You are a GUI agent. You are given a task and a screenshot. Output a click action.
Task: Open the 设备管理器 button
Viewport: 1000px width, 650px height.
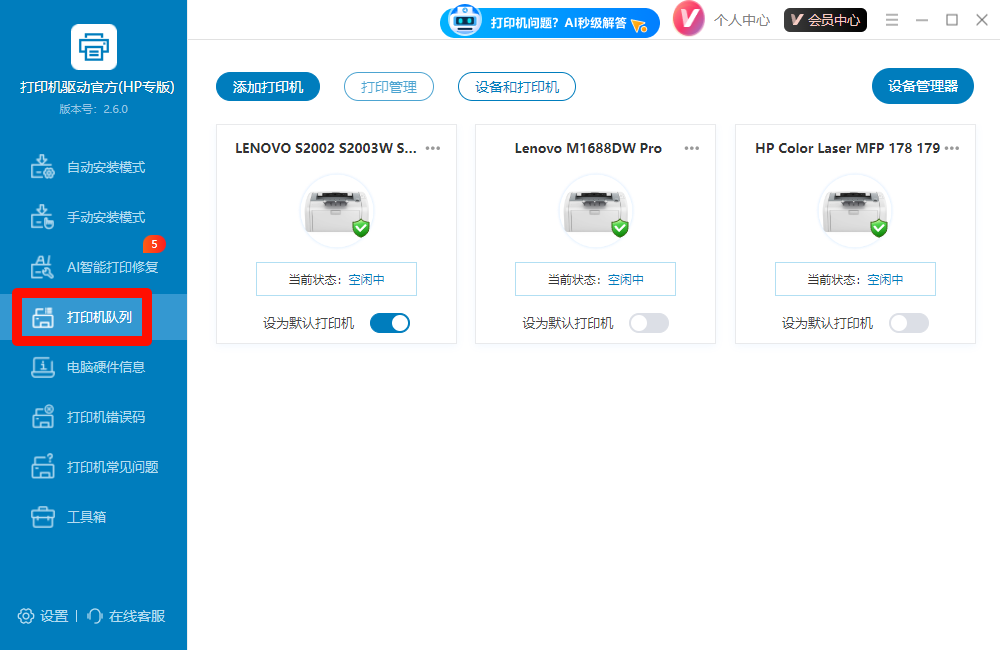coord(923,86)
